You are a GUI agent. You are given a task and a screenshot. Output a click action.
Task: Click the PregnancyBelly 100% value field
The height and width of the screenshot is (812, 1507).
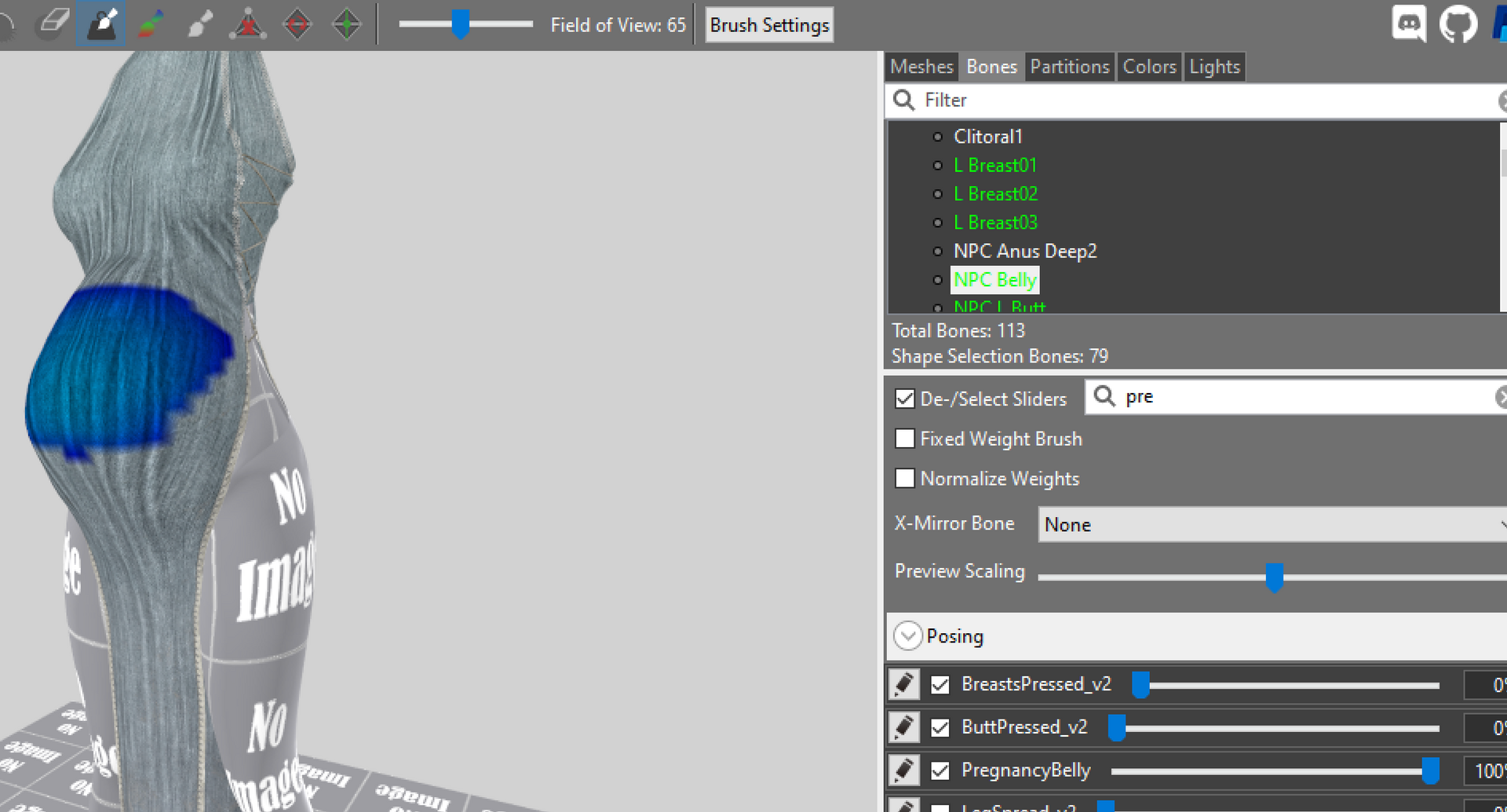1485,771
